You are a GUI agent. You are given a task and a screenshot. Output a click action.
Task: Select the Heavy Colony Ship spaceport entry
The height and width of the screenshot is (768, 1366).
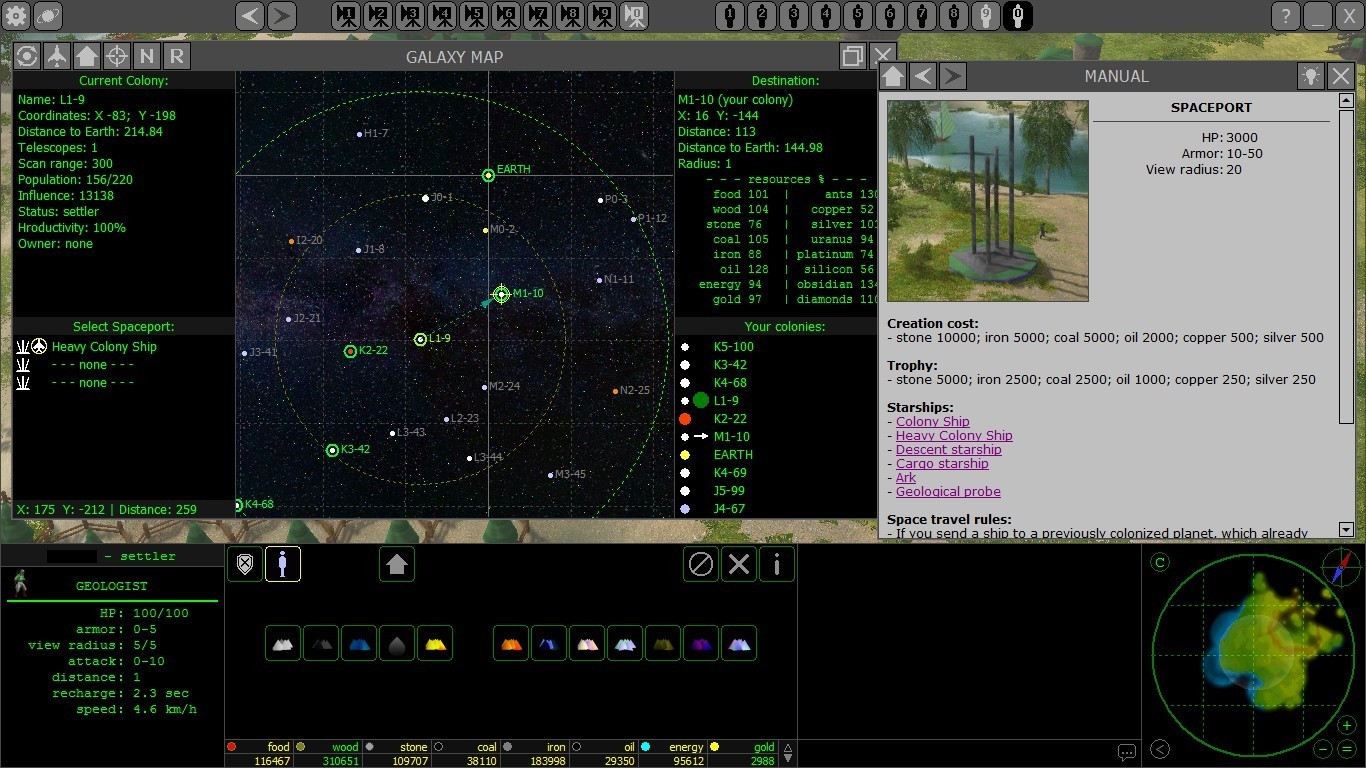104,347
